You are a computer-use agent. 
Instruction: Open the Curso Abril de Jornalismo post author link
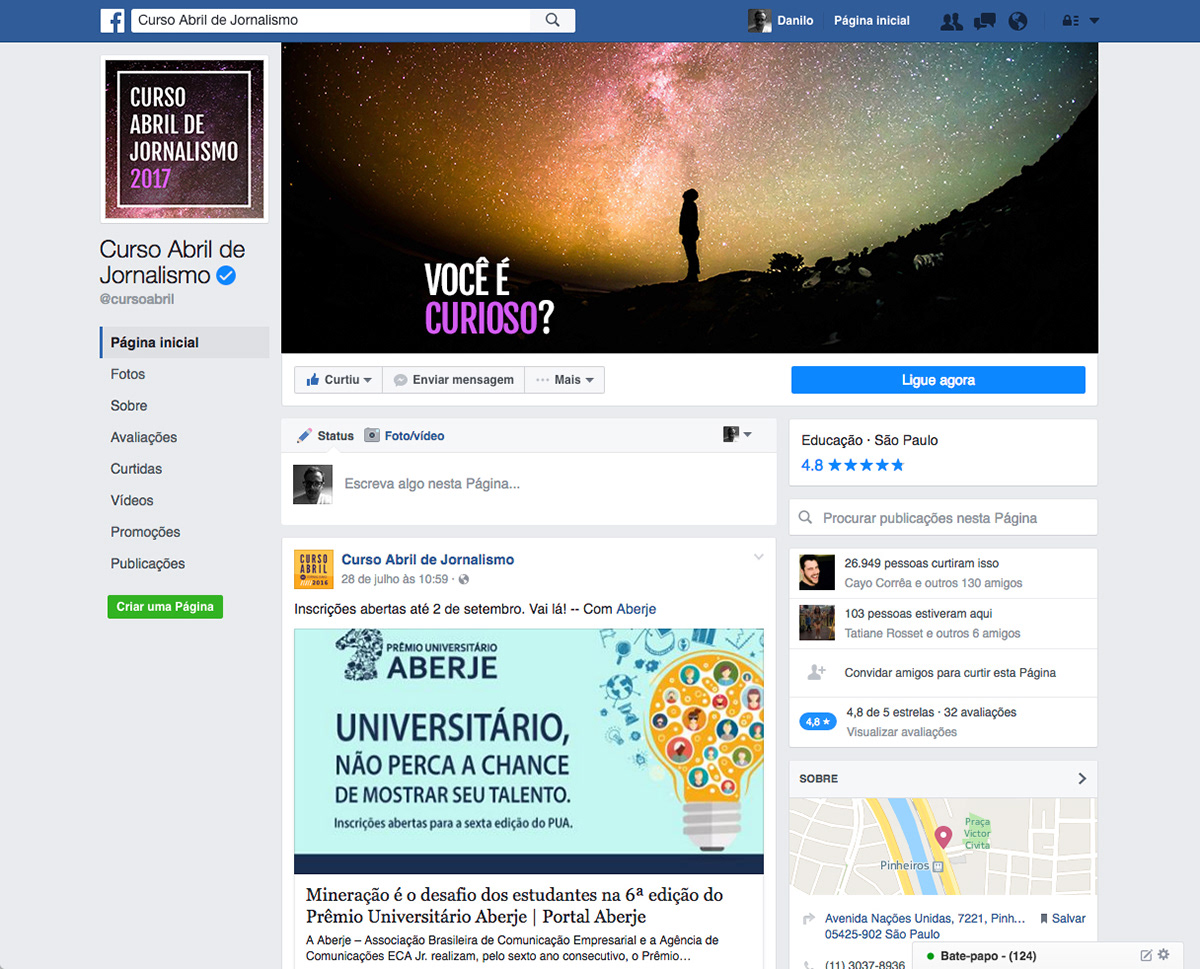pos(428,560)
